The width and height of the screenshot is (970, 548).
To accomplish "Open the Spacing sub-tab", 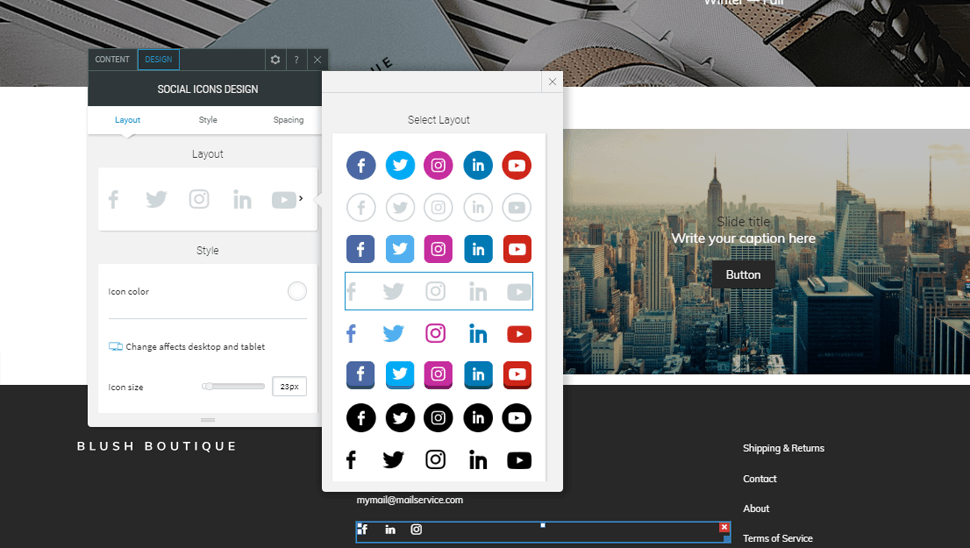I will pyautogui.click(x=288, y=120).
